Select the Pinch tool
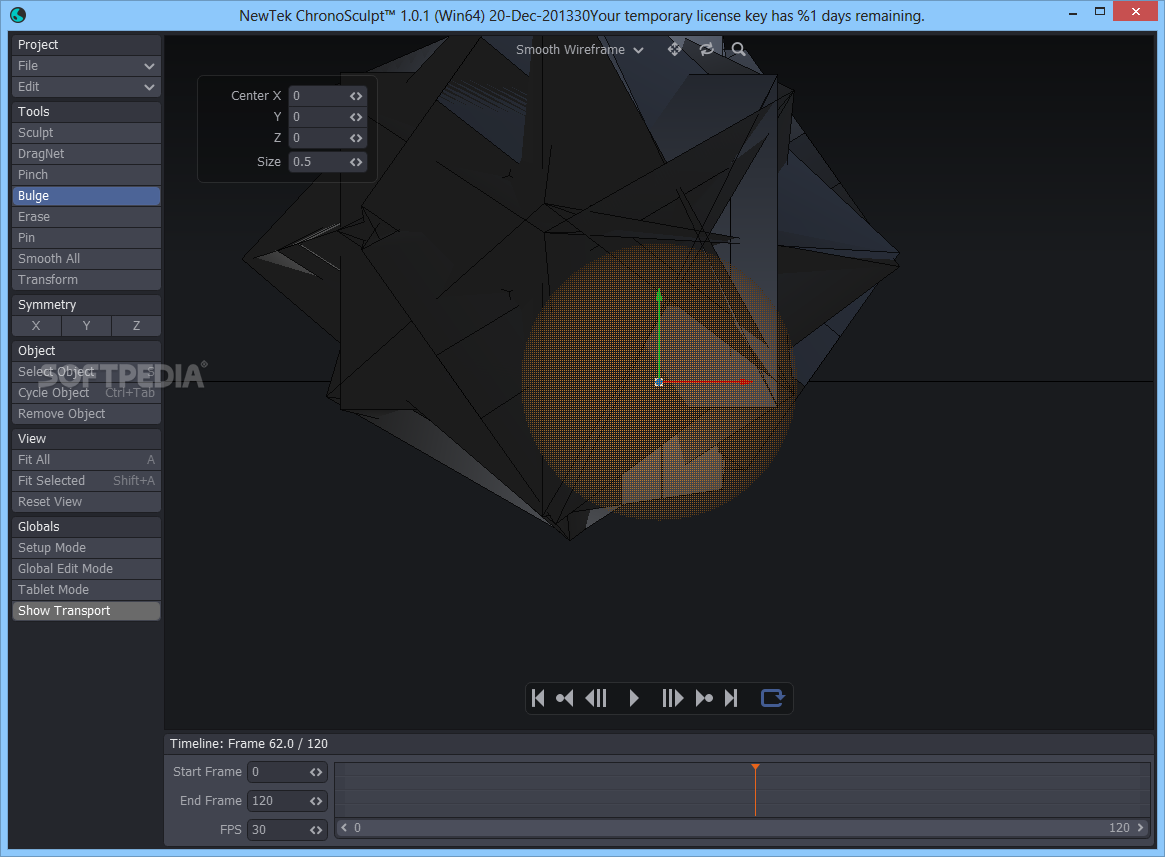Image resolution: width=1165 pixels, height=857 pixels. 86,175
